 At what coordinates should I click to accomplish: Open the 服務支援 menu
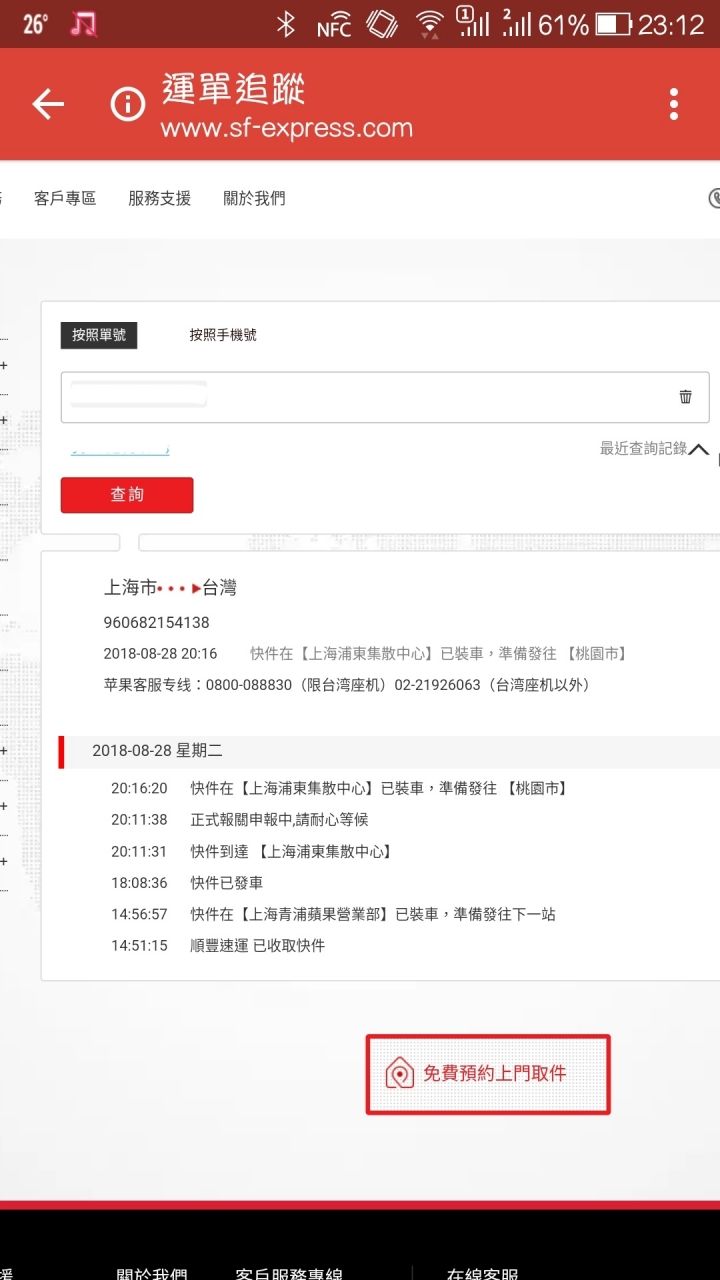point(160,198)
